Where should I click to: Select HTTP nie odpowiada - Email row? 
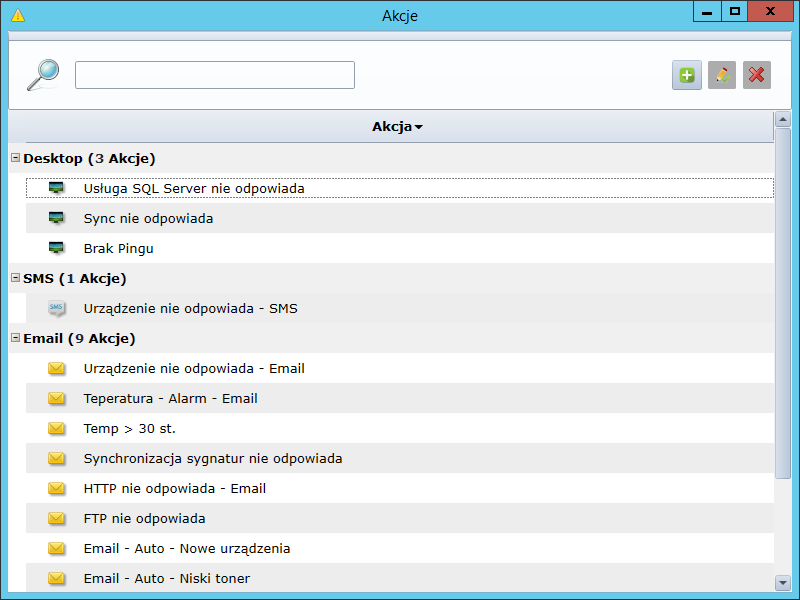pyautogui.click(x=174, y=488)
